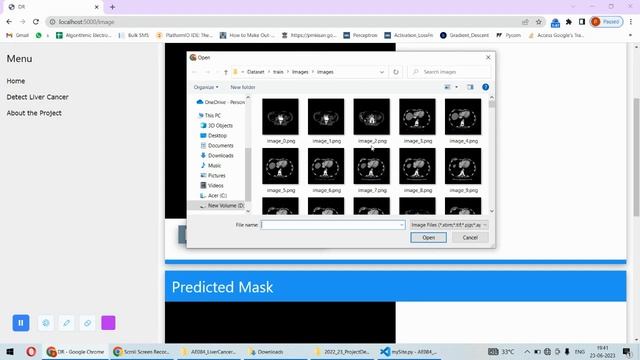Open Chrome's three-dot menu
Image resolution: width=640 pixels, height=360 pixels.
point(631,22)
